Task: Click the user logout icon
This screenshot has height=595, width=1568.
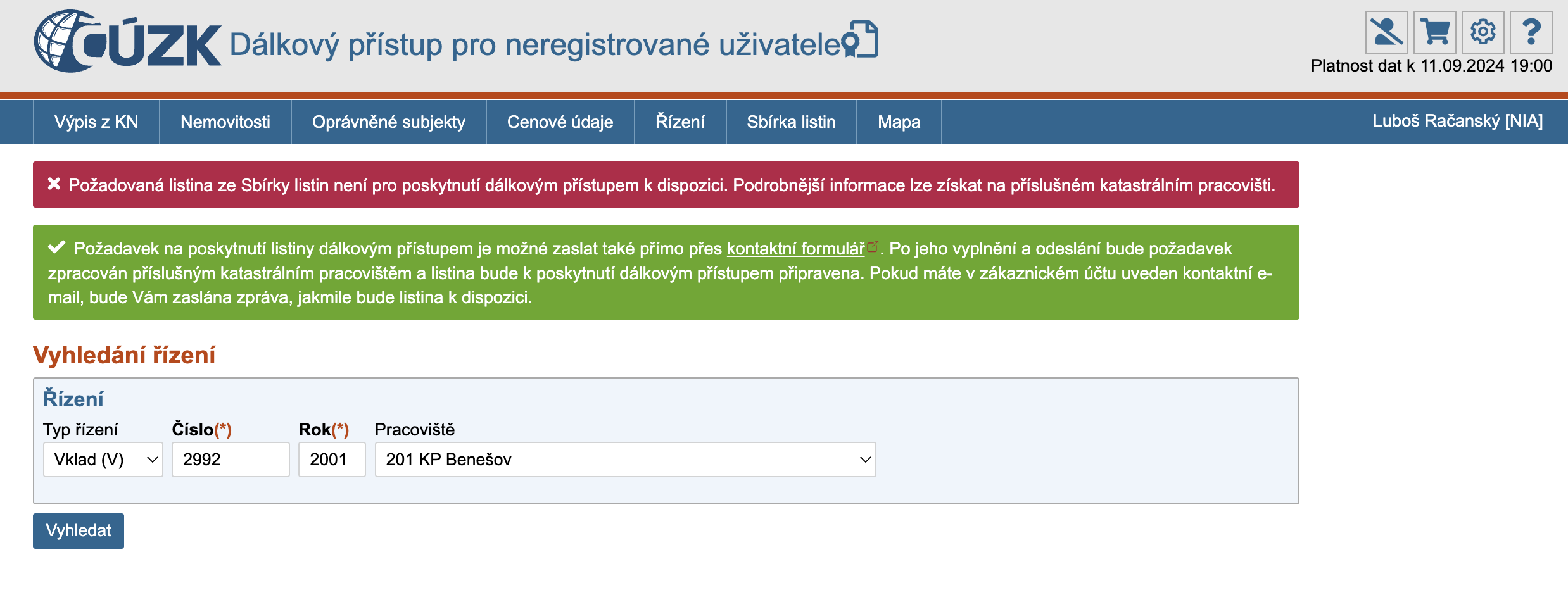Action: point(1386,32)
